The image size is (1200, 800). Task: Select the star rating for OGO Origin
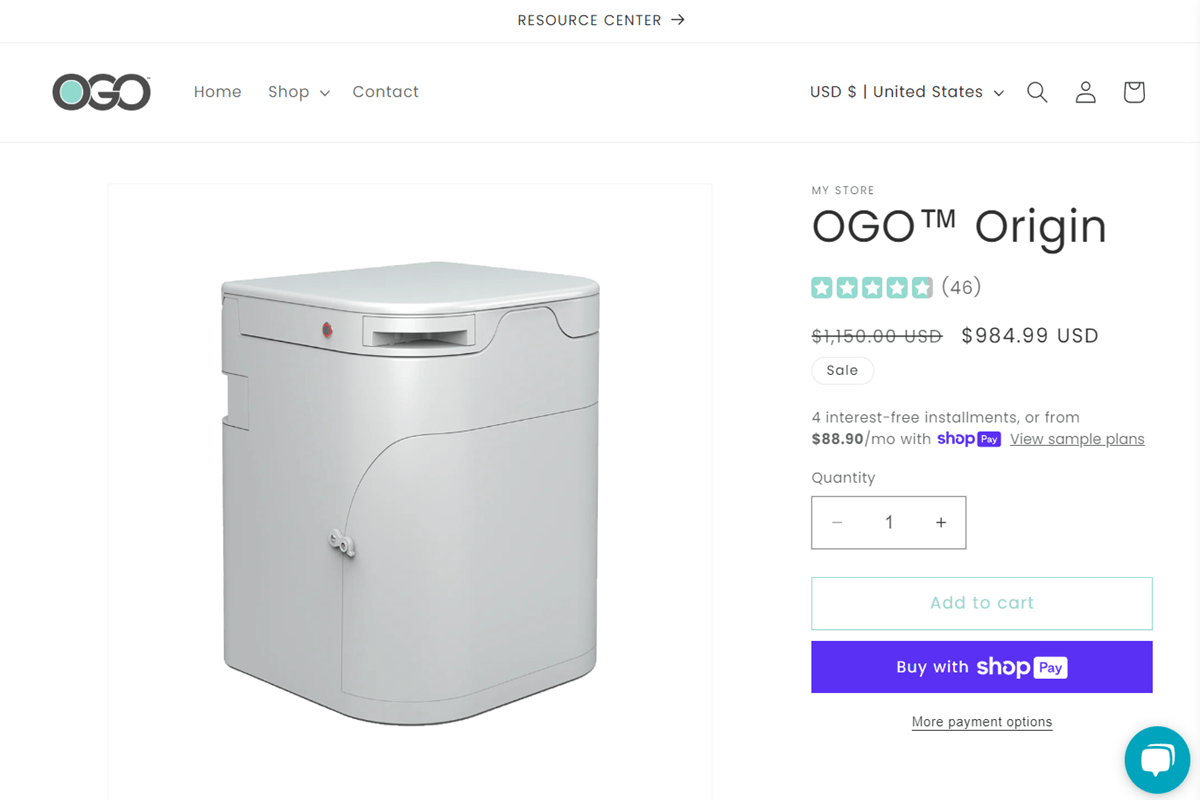point(872,287)
